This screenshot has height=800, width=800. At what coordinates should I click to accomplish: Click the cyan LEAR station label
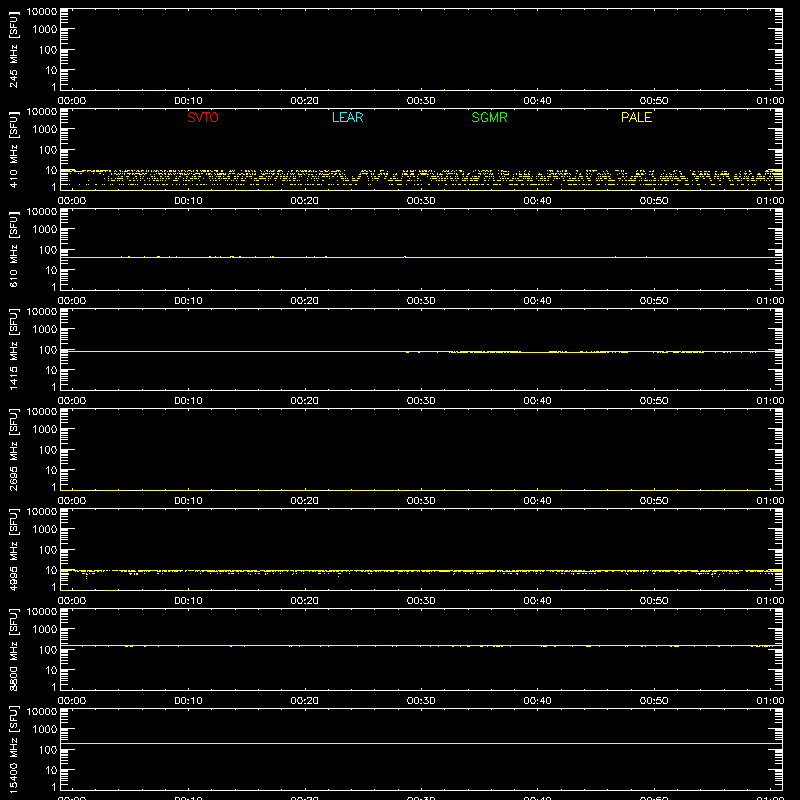[347, 117]
